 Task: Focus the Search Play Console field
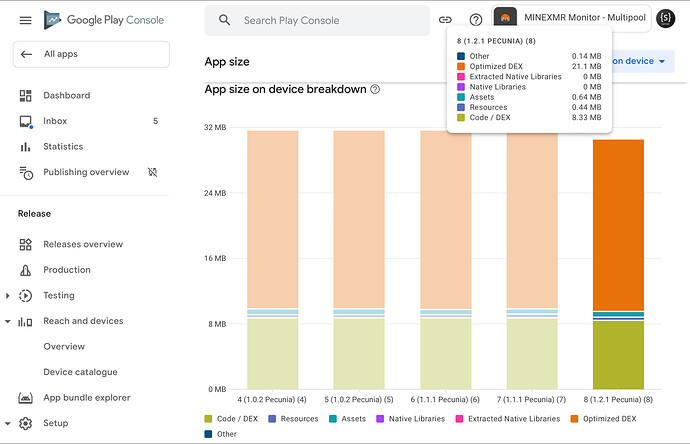[317, 20]
